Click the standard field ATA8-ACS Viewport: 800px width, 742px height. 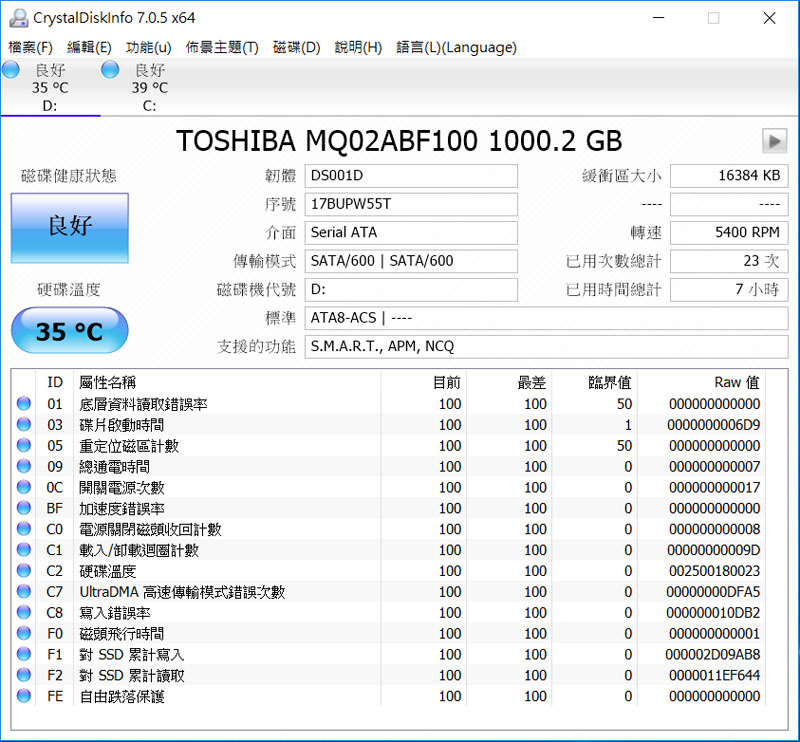pos(546,318)
